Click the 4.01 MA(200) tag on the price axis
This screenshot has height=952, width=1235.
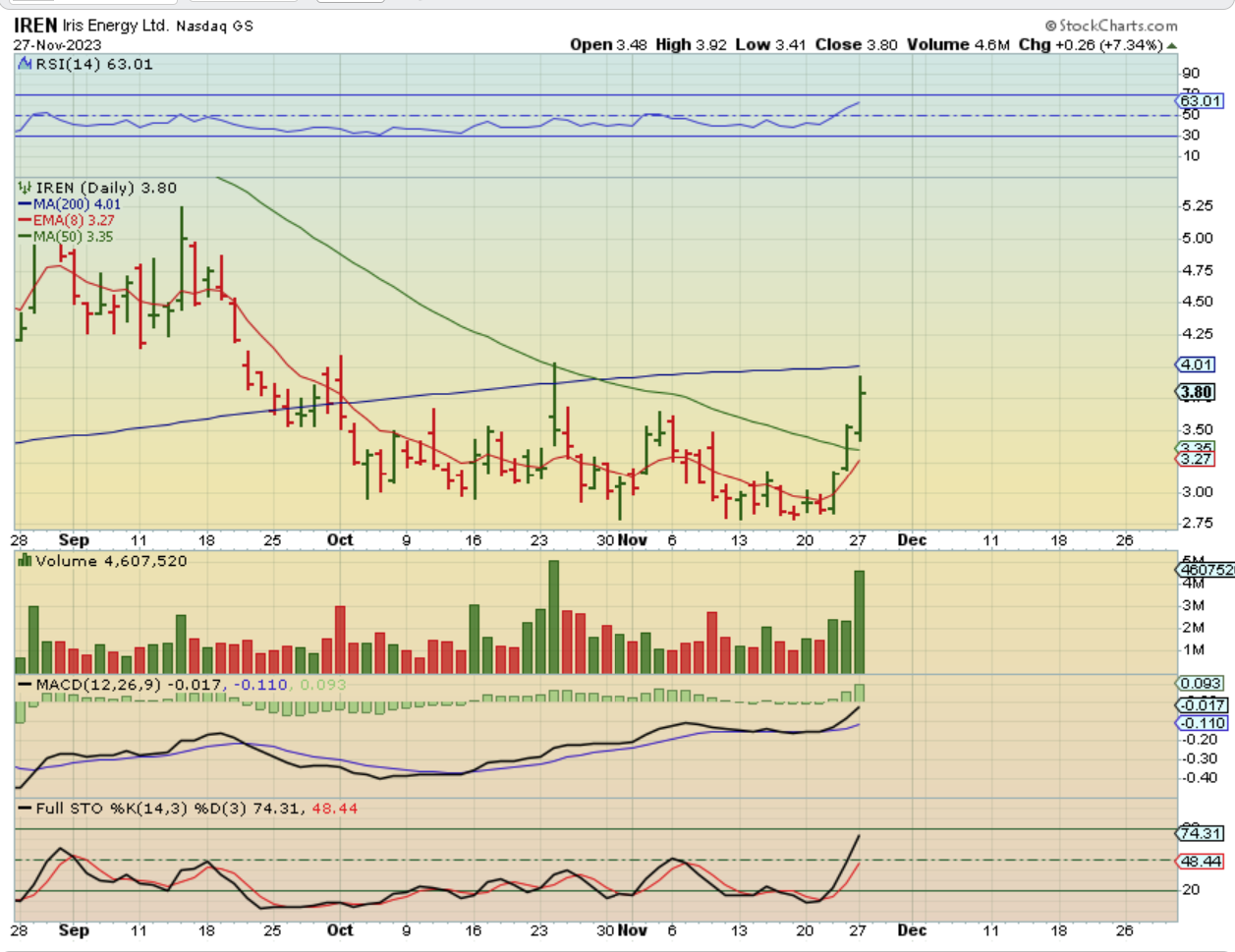coord(1196,364)
